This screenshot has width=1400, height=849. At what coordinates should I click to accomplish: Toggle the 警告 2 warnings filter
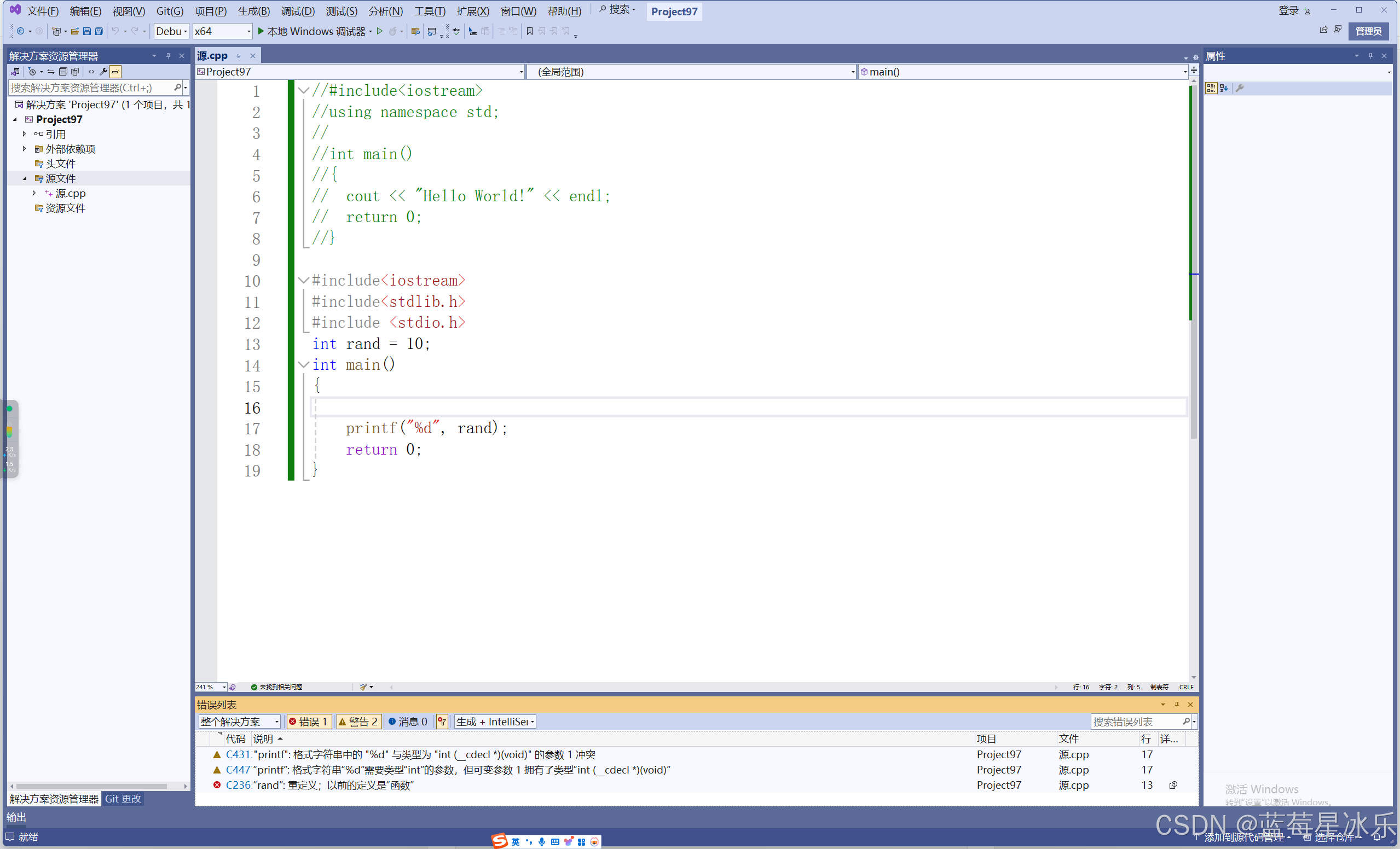[358, 721]
